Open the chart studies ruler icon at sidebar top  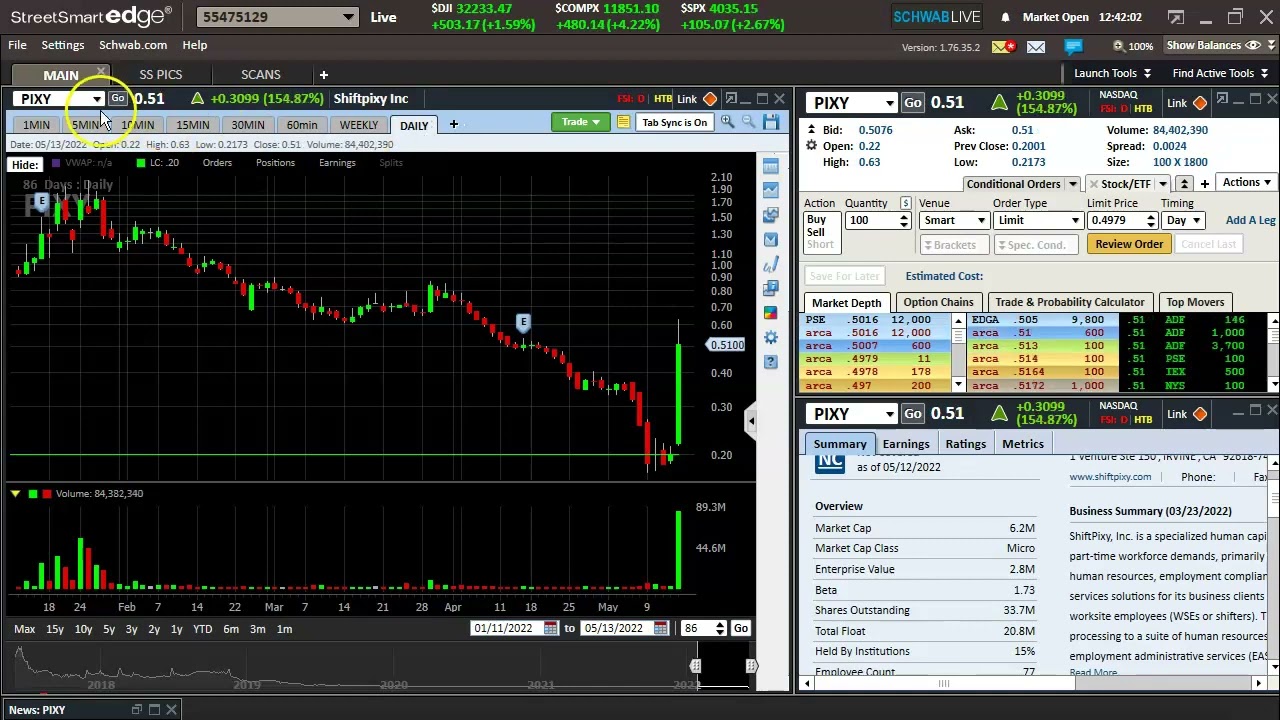770,166
